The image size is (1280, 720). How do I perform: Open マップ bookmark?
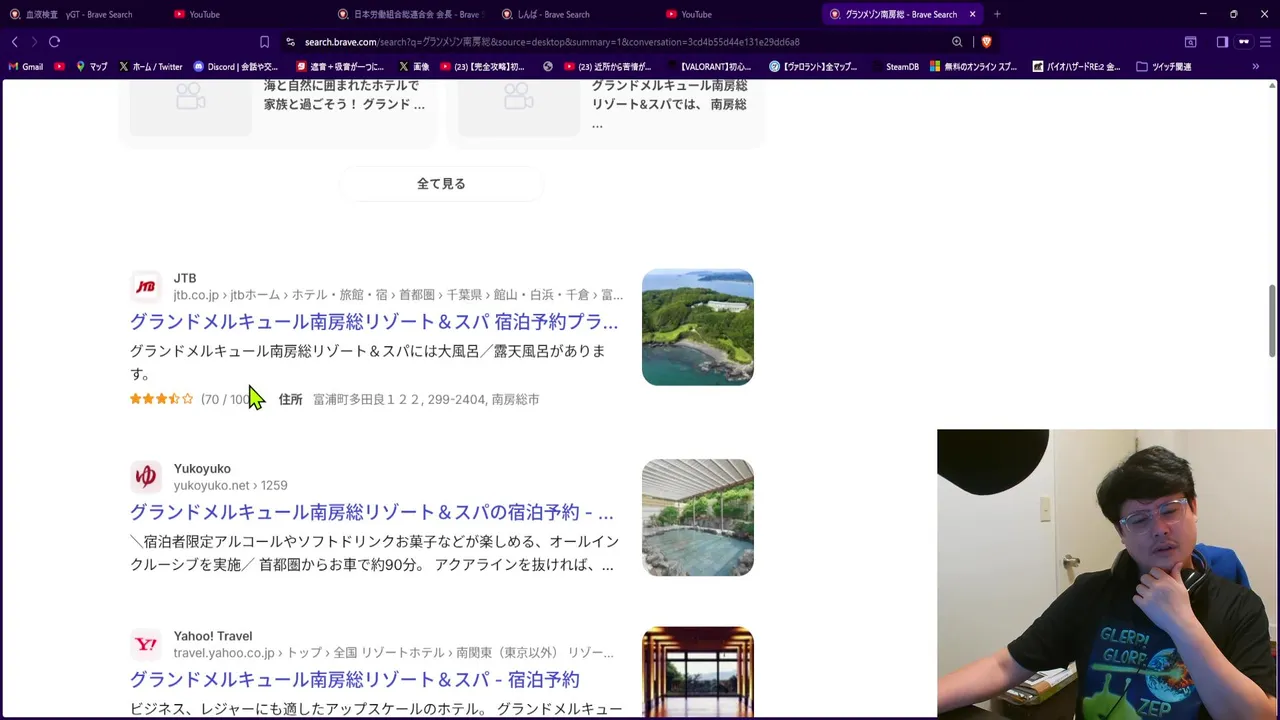point(92,67)
